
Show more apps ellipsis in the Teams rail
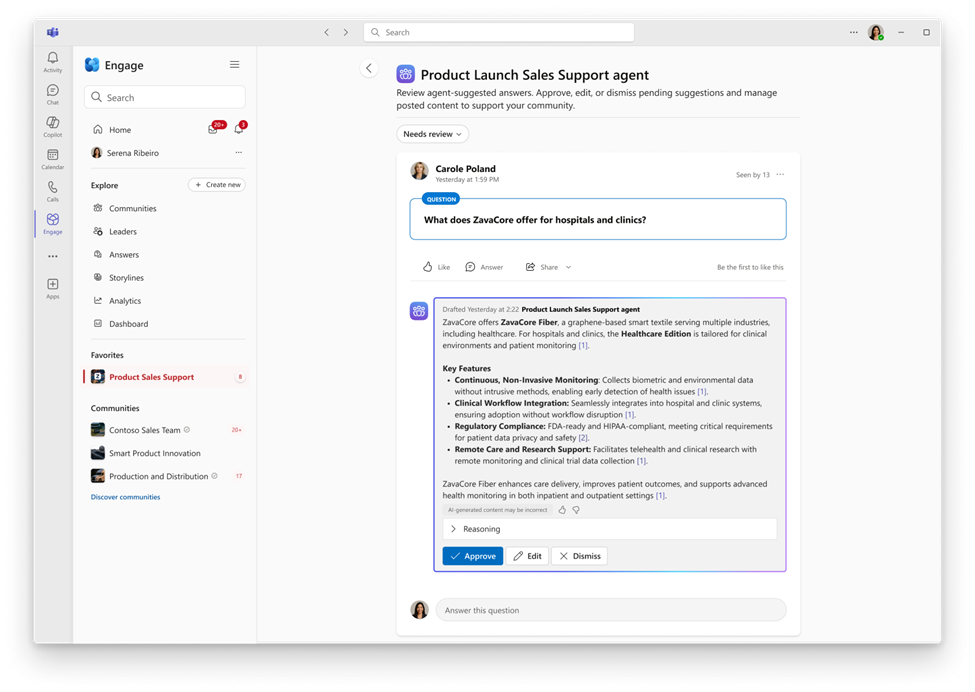(x=53, y=256)
